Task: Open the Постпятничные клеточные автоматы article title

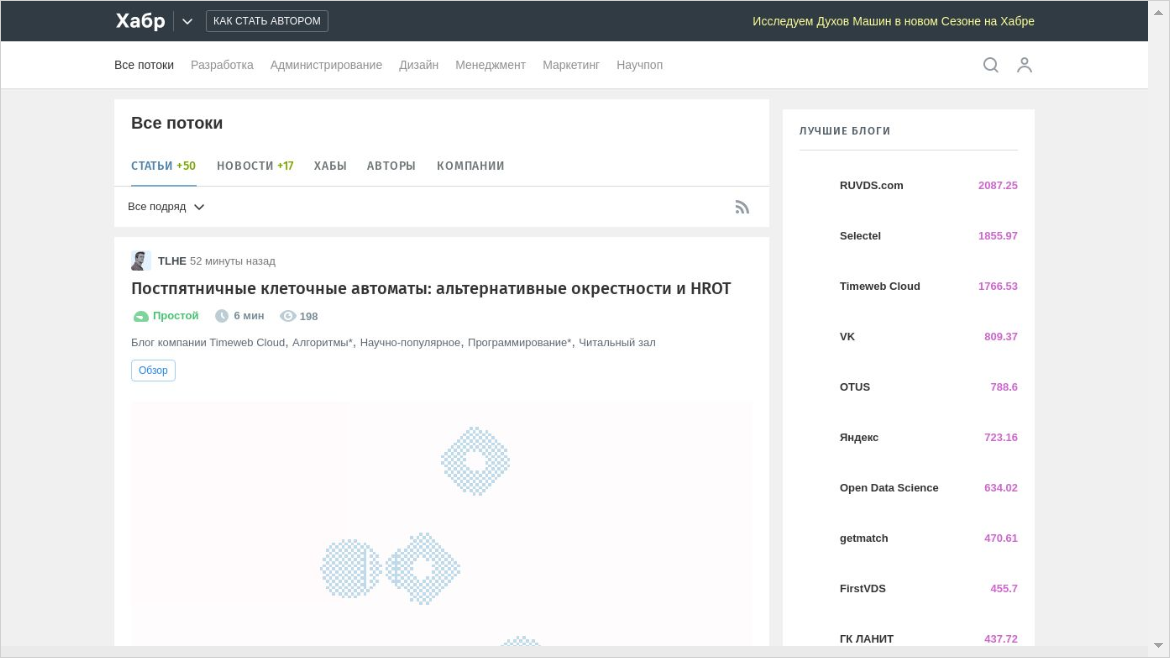Action: pos(431,289)
